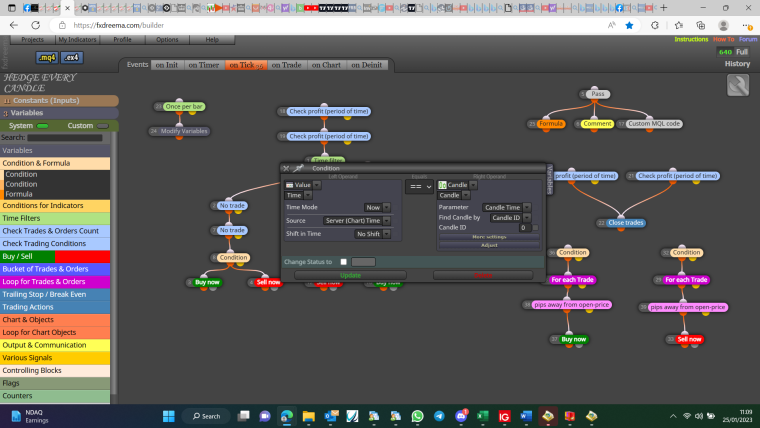Open the Buy / Sell block category
The height and width of the screenshot is (428, 760).
click(x=55, y=256)
